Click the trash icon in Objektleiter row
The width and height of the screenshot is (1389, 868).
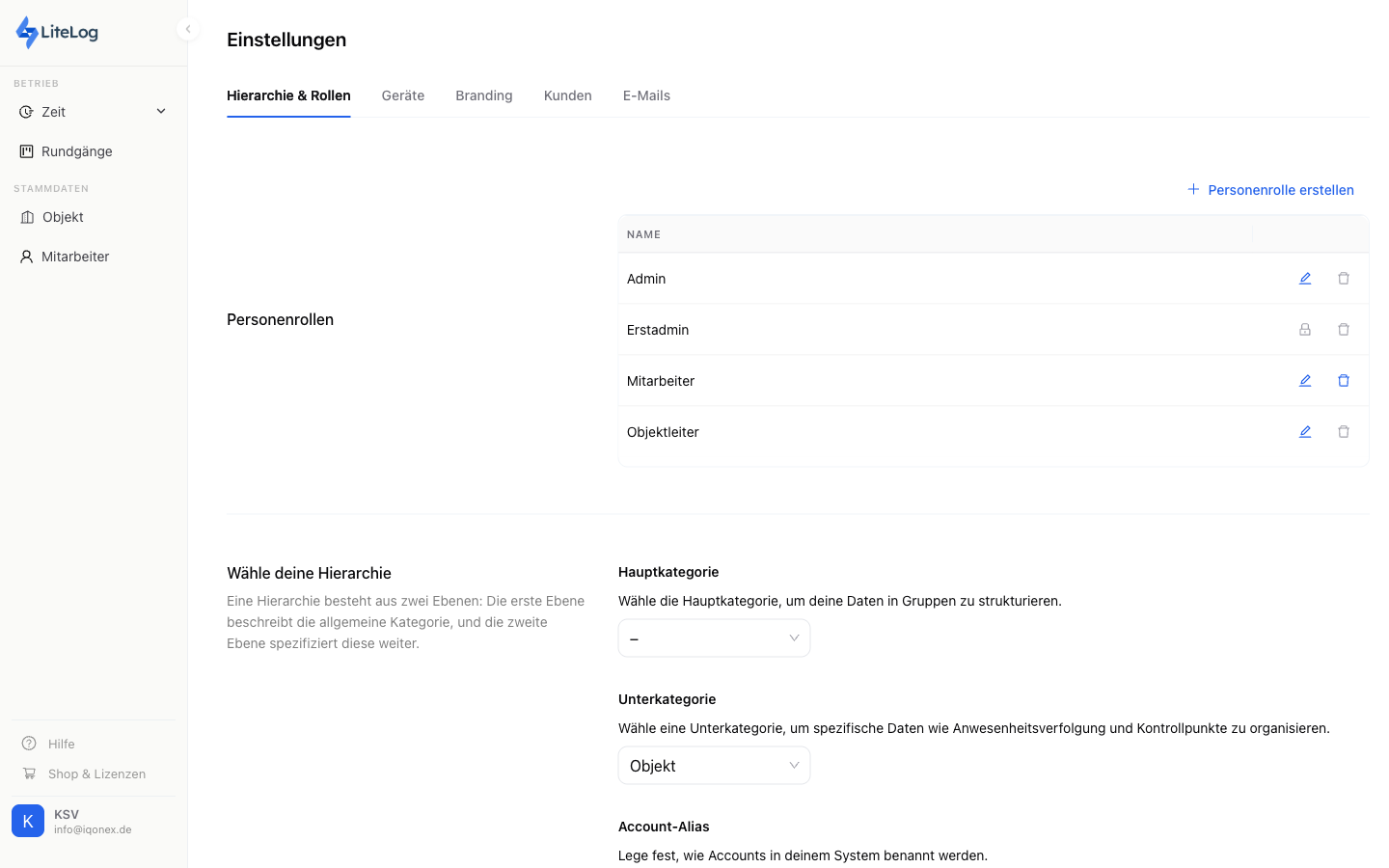coord(1344,432)
